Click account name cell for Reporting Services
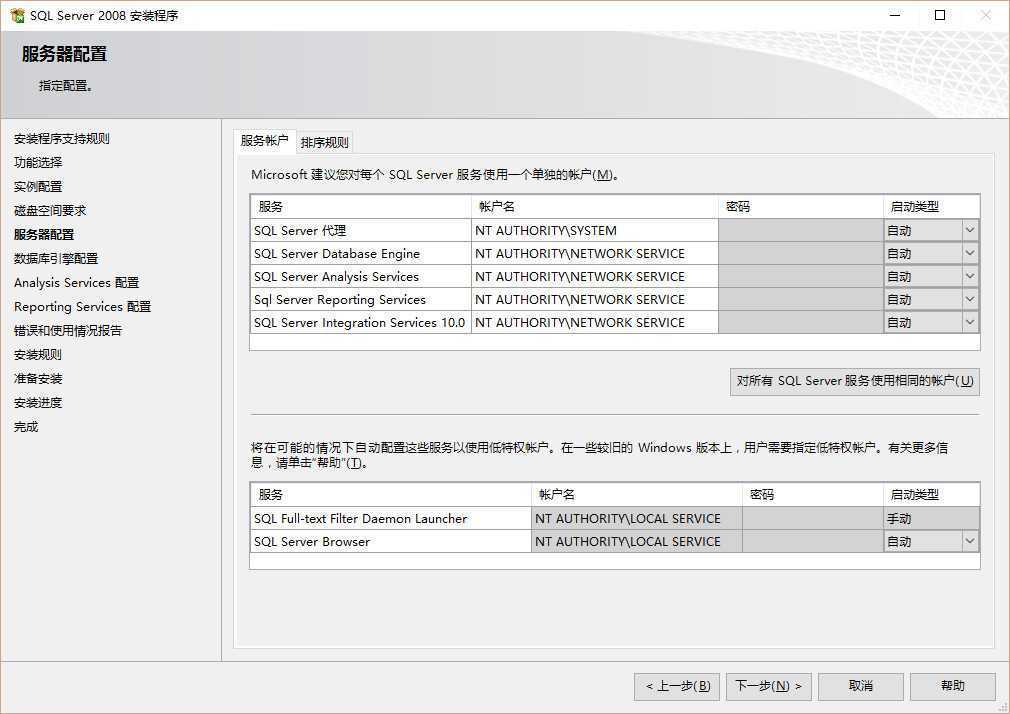Screen dimensions: 1010x714 595,300
